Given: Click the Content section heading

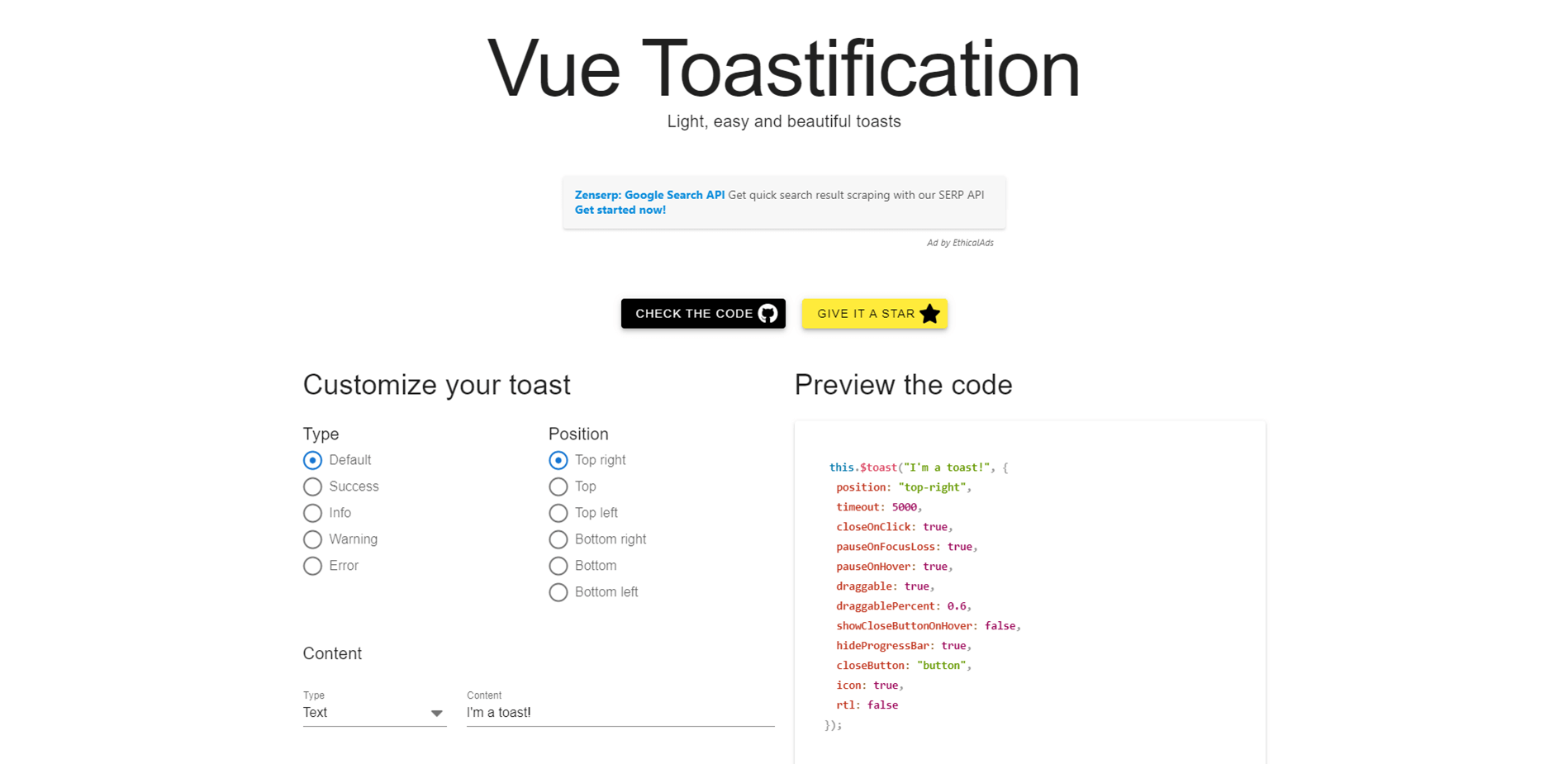Looking at the screenshot, I should [x=332, y=653].
